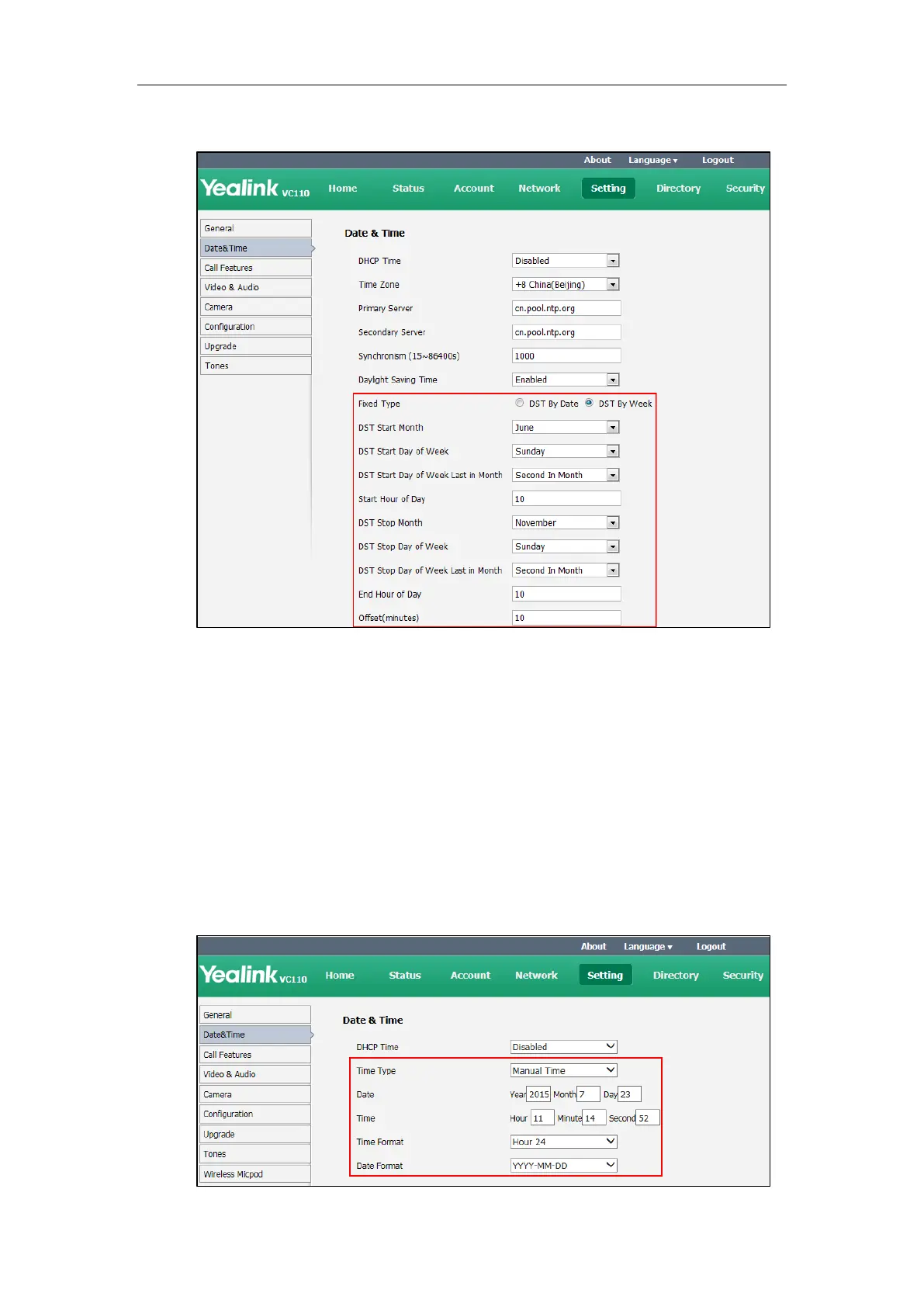
Task: Open the Network tab in the lower screenshot
Action: pyautogui.click(x=536, y=976)
